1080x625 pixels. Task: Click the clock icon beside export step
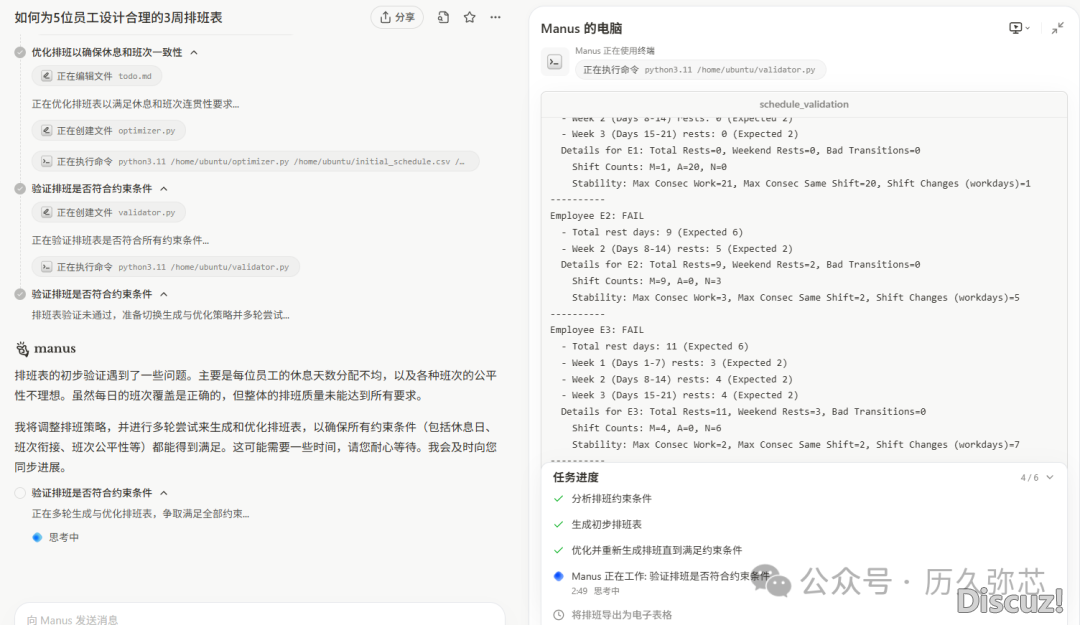coord(558,615)
